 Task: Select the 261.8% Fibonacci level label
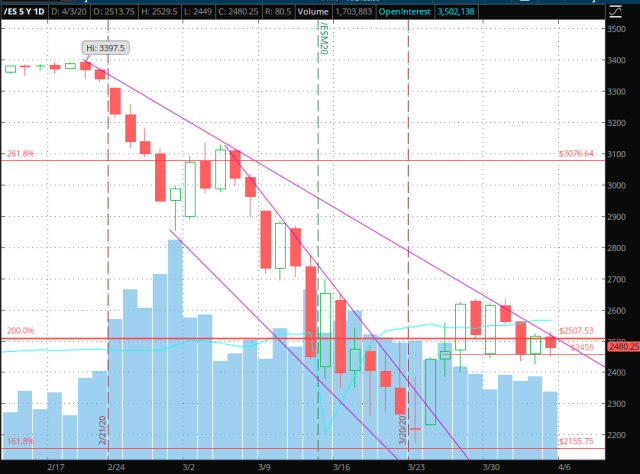click(x=20, y=154)
